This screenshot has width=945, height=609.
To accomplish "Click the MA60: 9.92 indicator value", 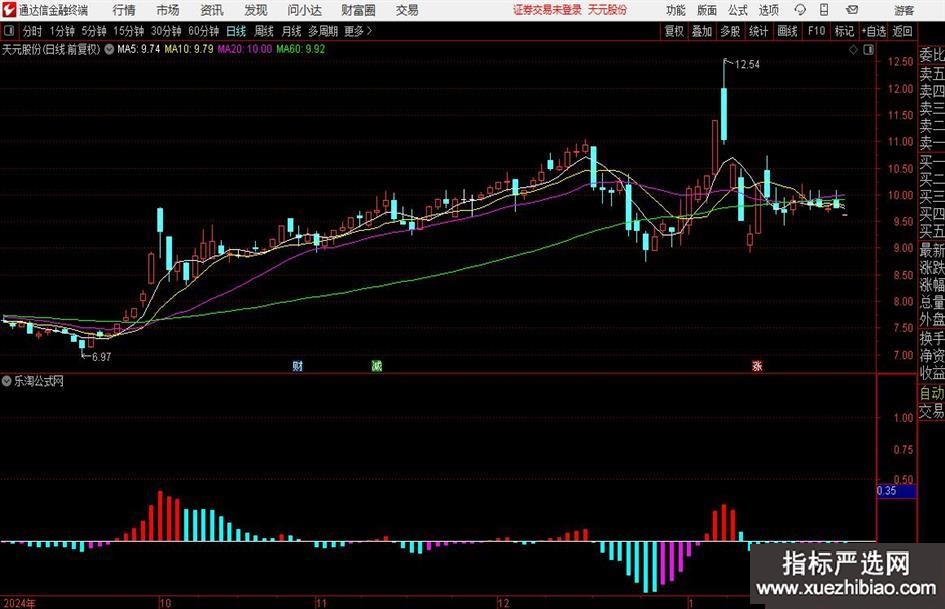I will [301, 49].
